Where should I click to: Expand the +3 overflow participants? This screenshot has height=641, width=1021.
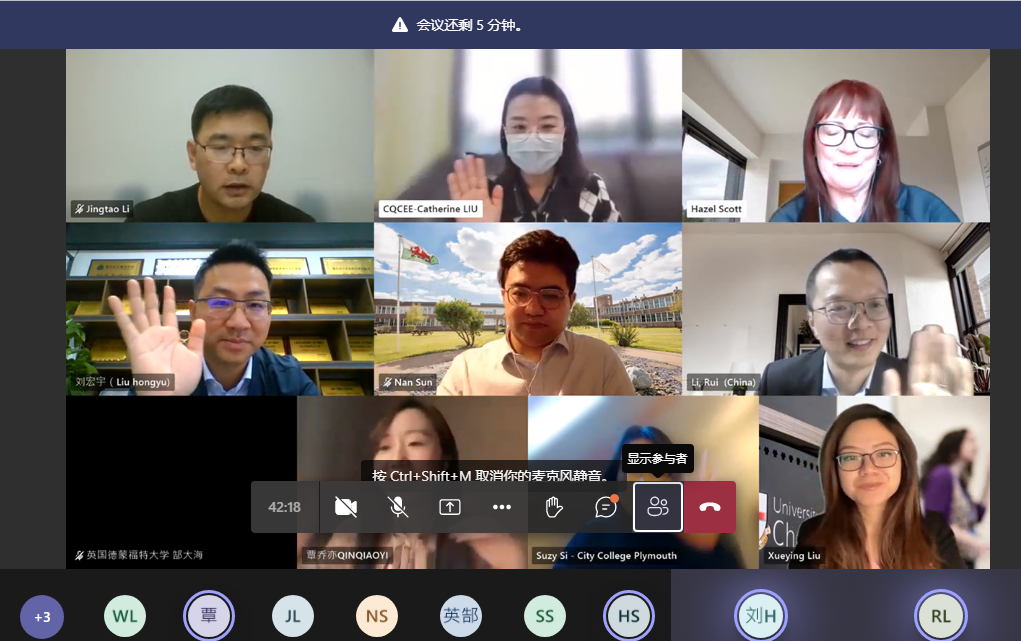[42, 617]
